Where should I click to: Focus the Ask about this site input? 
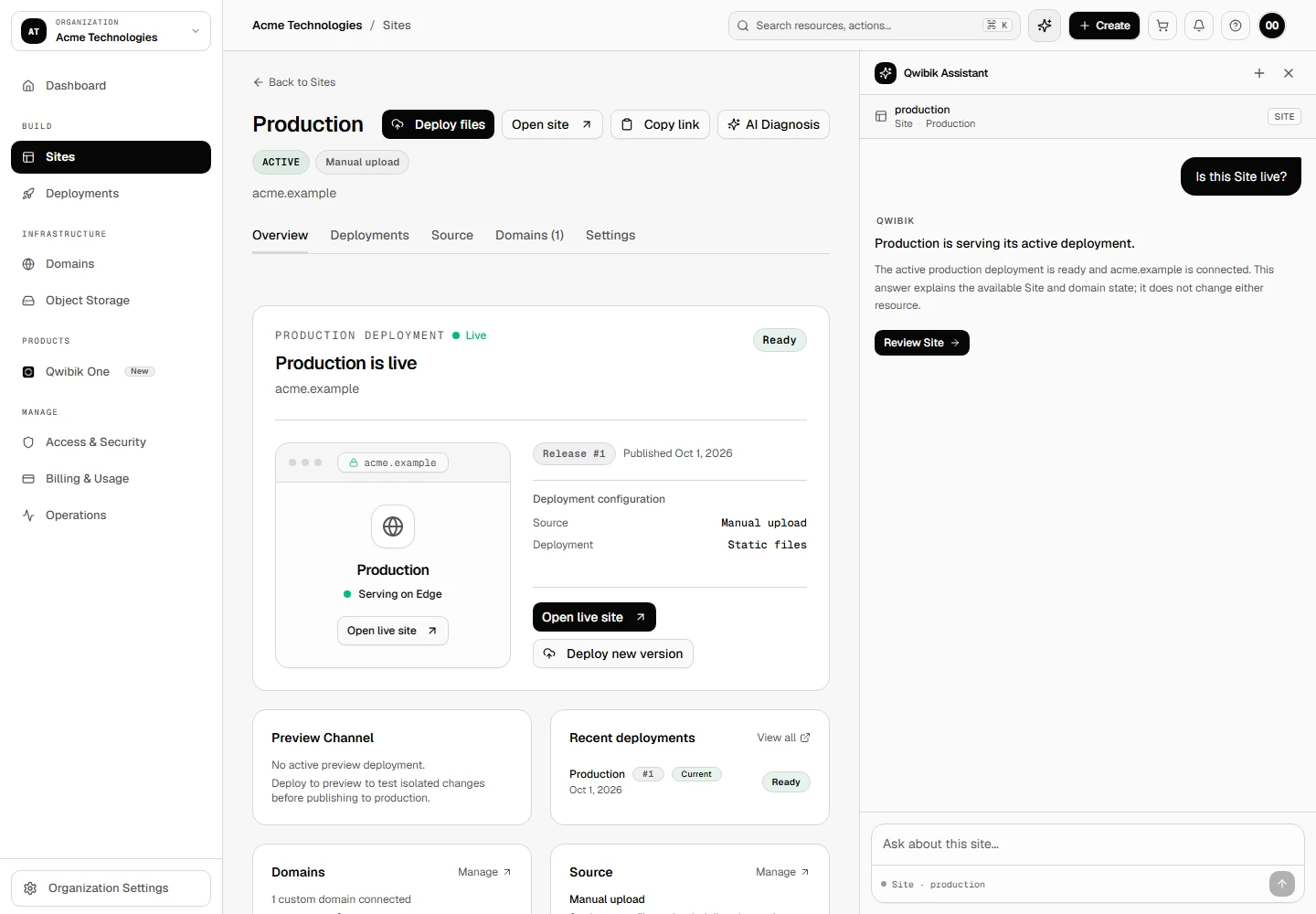coord(1088,845)
